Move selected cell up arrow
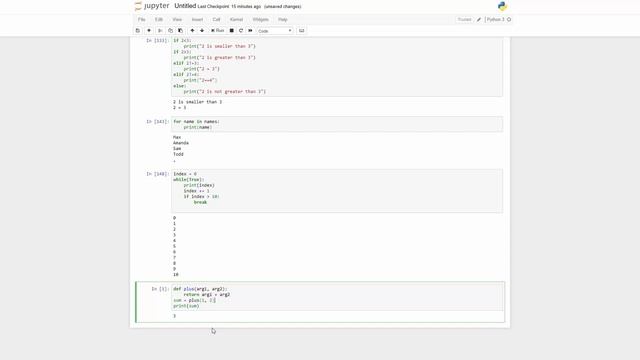The width and height of the screenshot is (640, 360). click(192, 31)
